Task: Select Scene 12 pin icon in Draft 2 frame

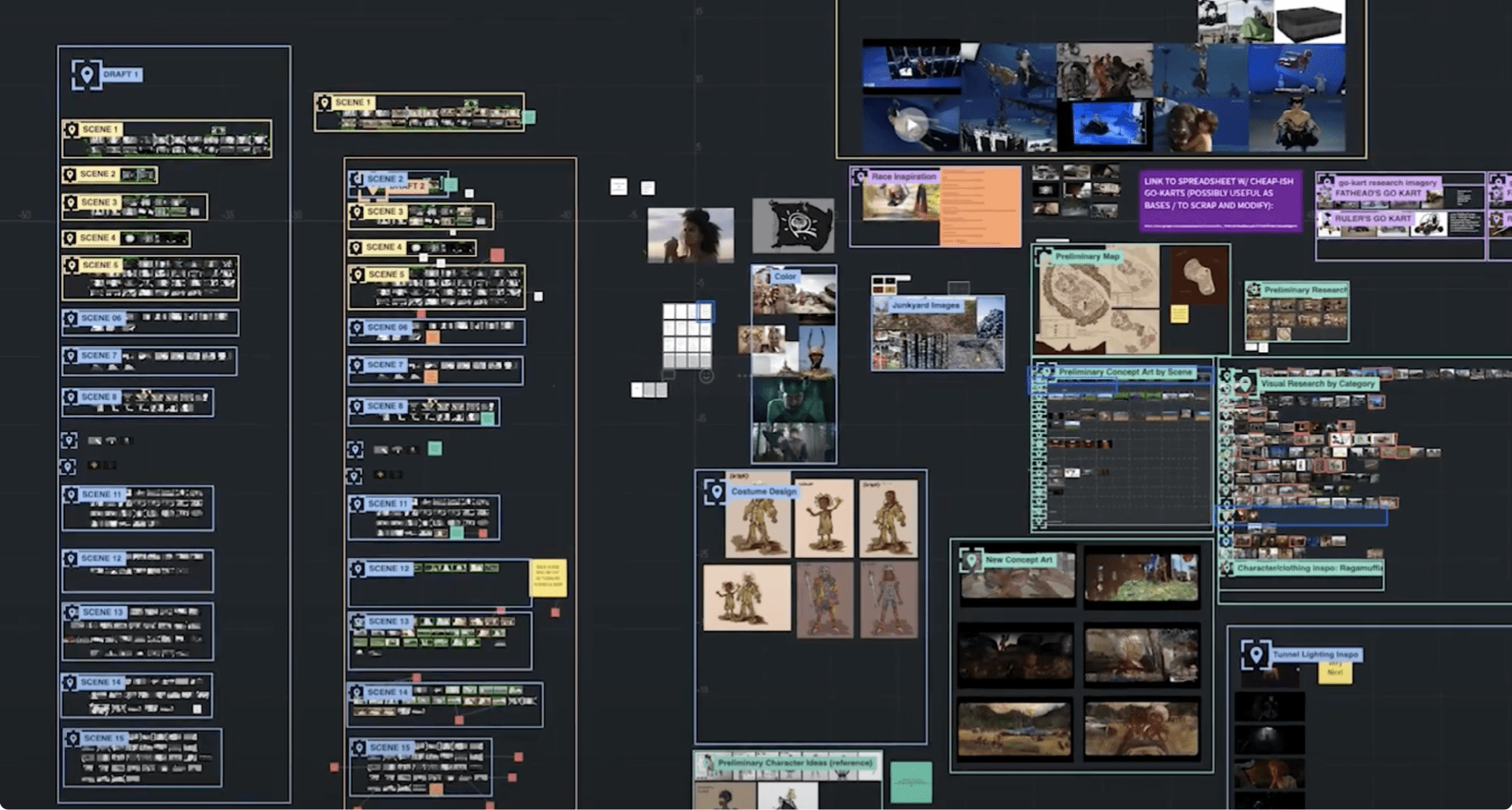Action: (359, 569)
